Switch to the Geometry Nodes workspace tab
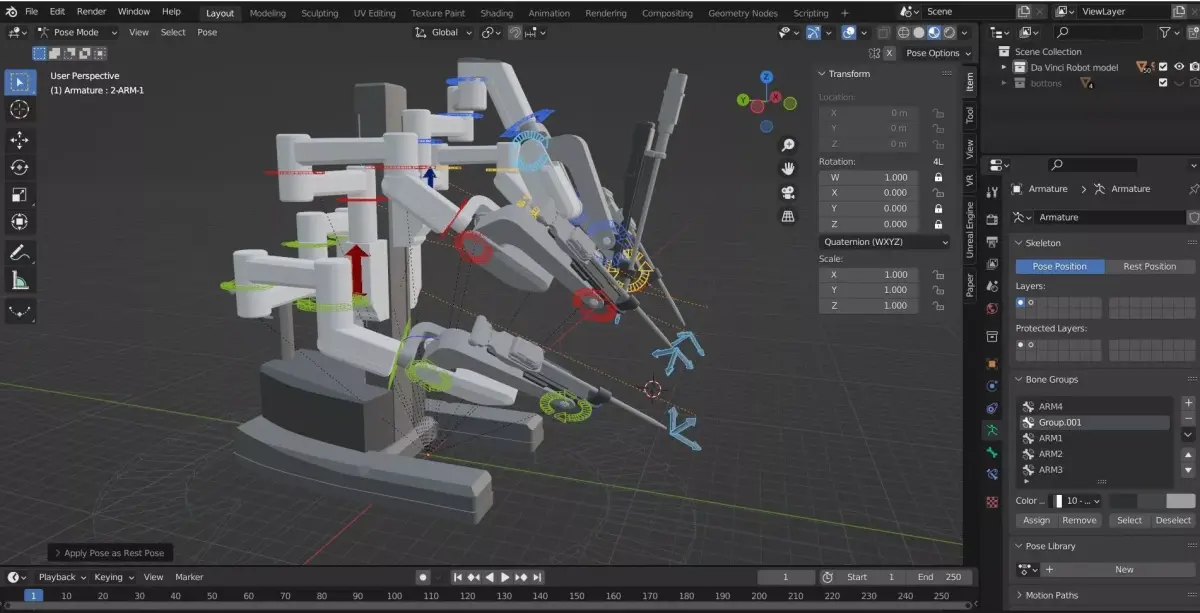1200x613 pixels. 743,13
